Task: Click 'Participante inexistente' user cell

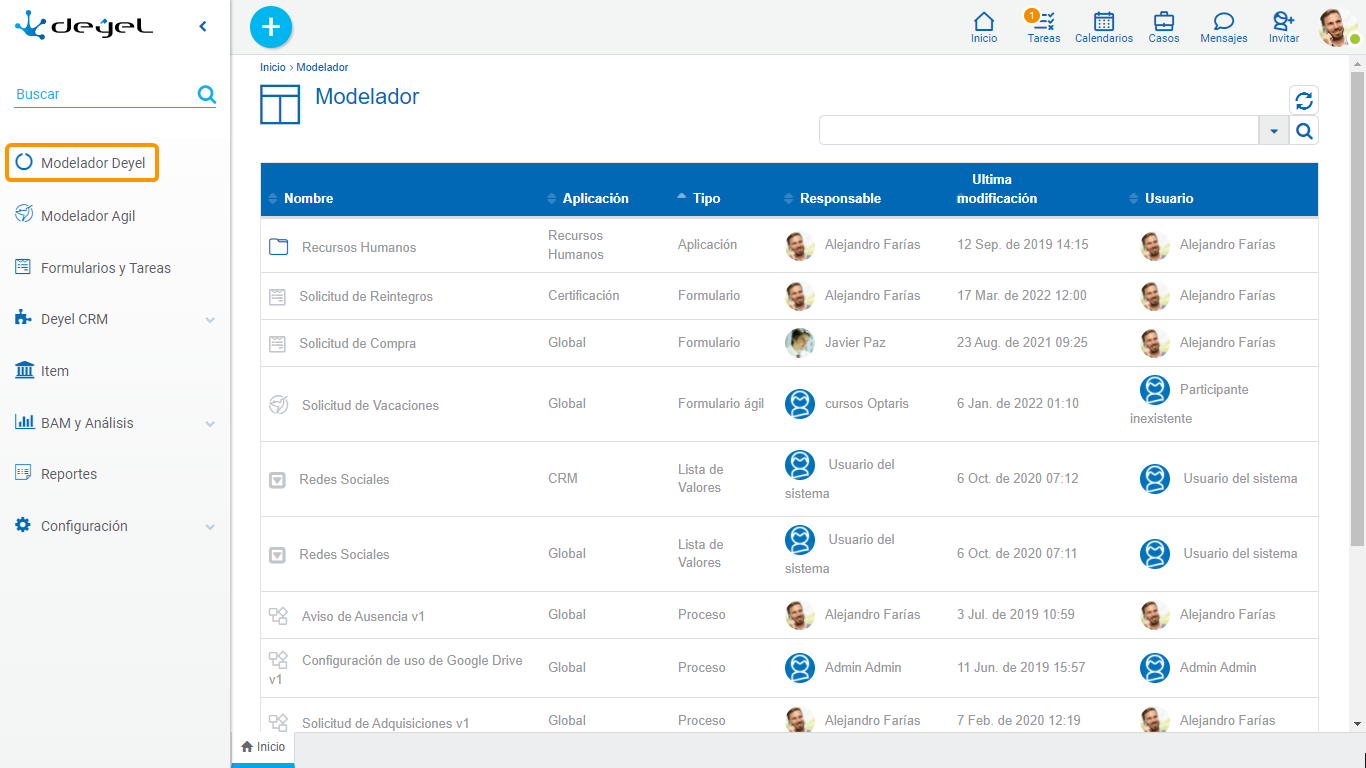Action: click(1189, 404)
